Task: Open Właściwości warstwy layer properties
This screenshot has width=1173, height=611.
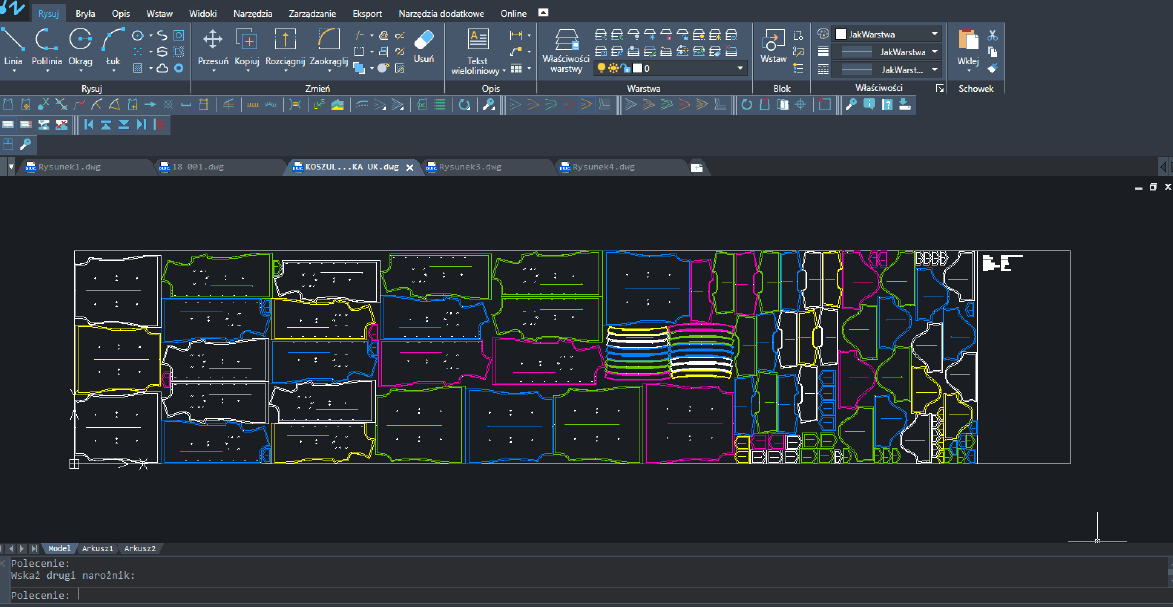Action: pos(566,51)
